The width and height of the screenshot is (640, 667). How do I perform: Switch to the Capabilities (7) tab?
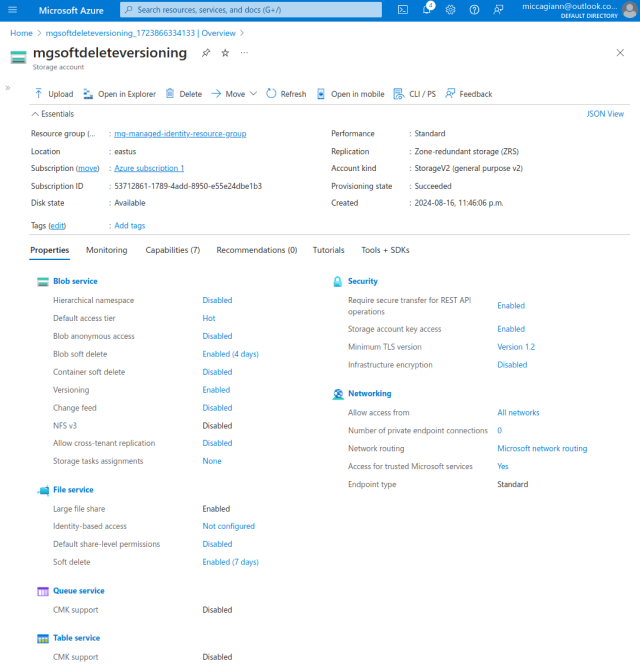click(173, 250)
